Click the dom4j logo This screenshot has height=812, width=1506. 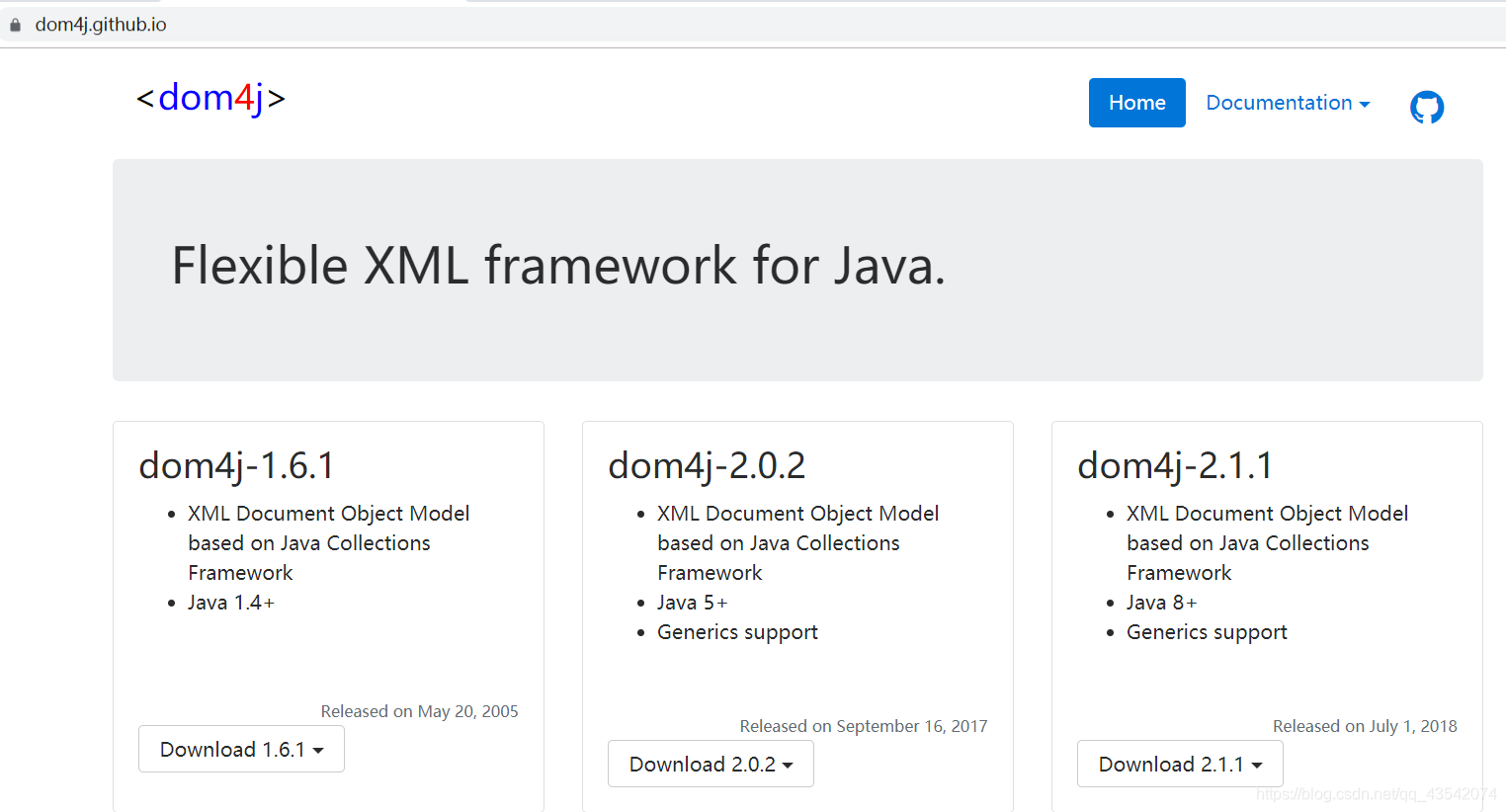pos(211,98)
